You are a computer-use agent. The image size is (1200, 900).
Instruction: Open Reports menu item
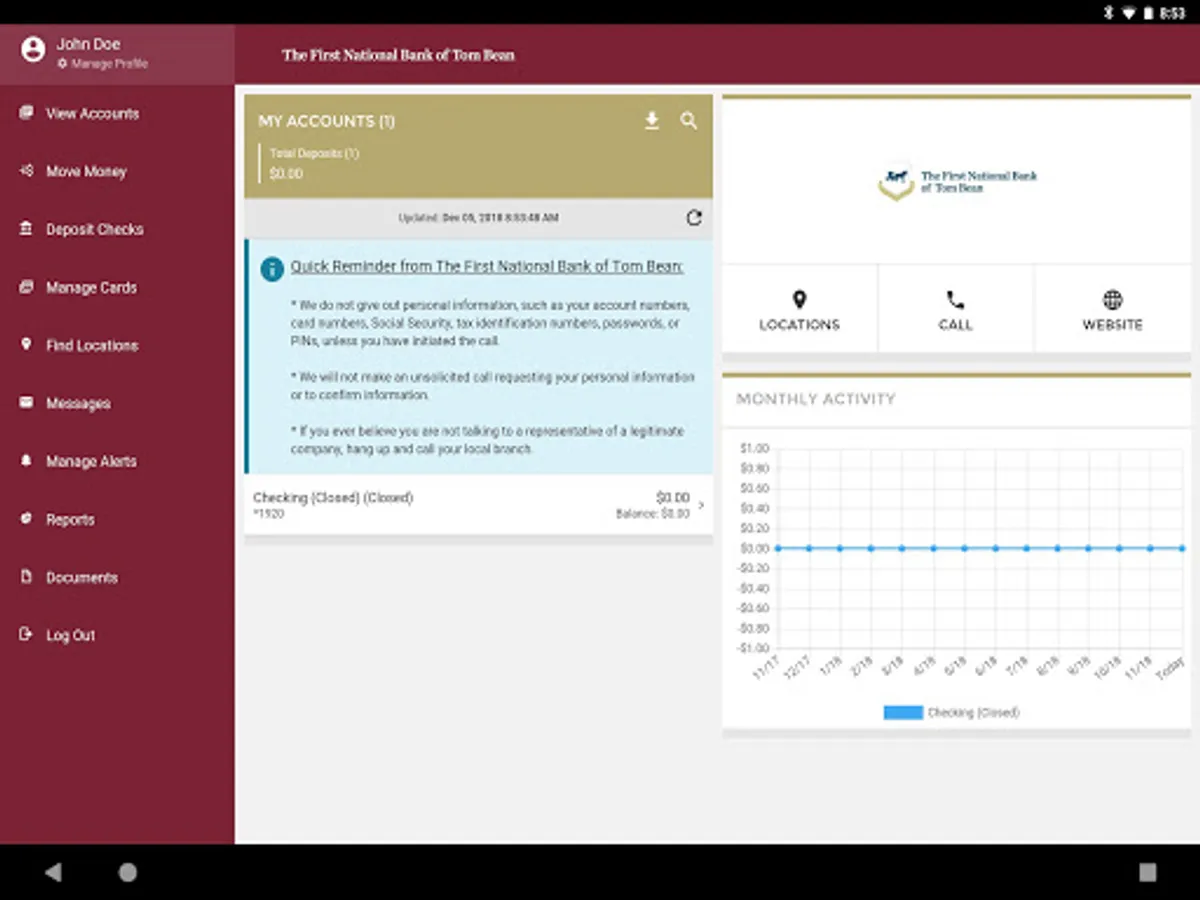(x=70, y=520)
